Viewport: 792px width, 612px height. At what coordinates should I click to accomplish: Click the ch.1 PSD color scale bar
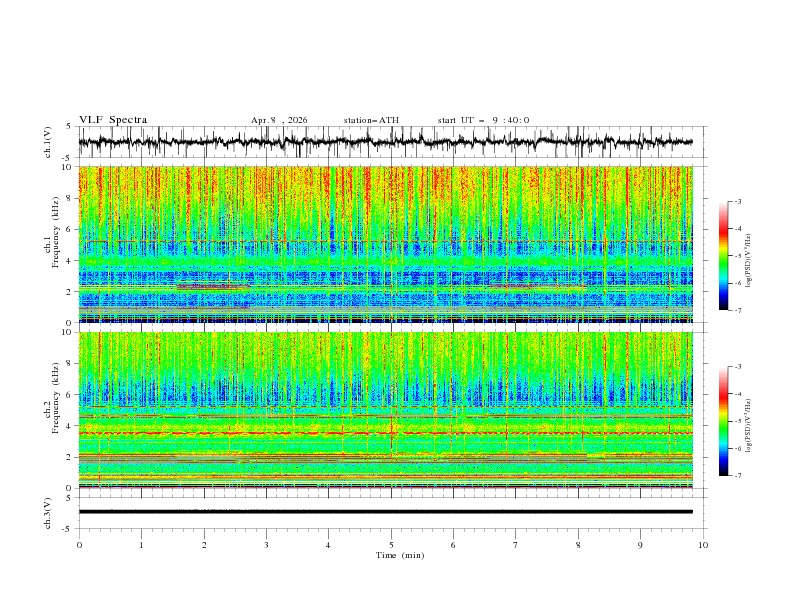[723, 255]
